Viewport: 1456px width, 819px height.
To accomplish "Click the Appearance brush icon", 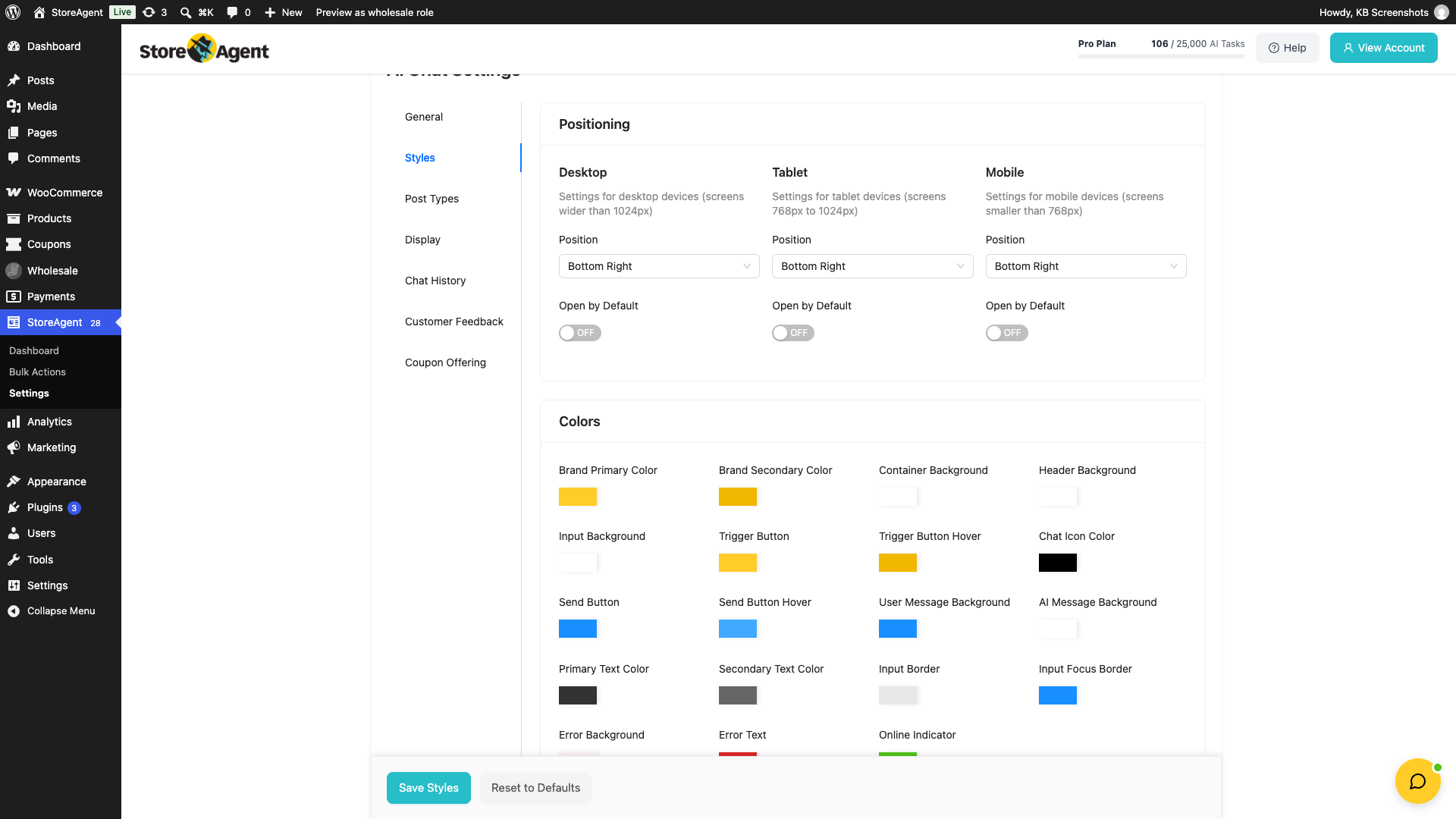I will click(x=14, y=482).
